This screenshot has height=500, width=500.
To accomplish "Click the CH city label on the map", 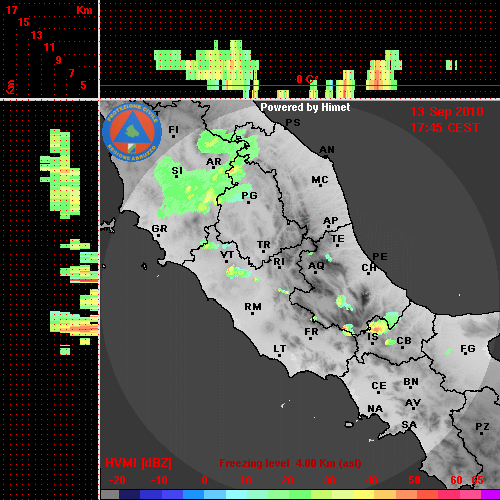I will [369, 268].
